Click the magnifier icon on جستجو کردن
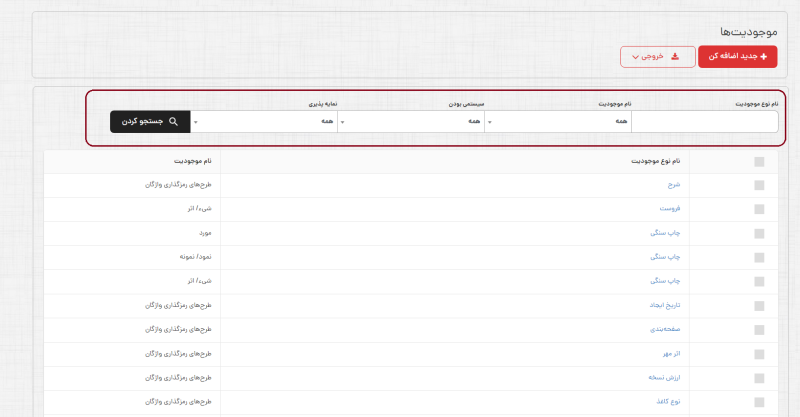The height and width of the screenshot is (417, 800). tap(173, 121)
